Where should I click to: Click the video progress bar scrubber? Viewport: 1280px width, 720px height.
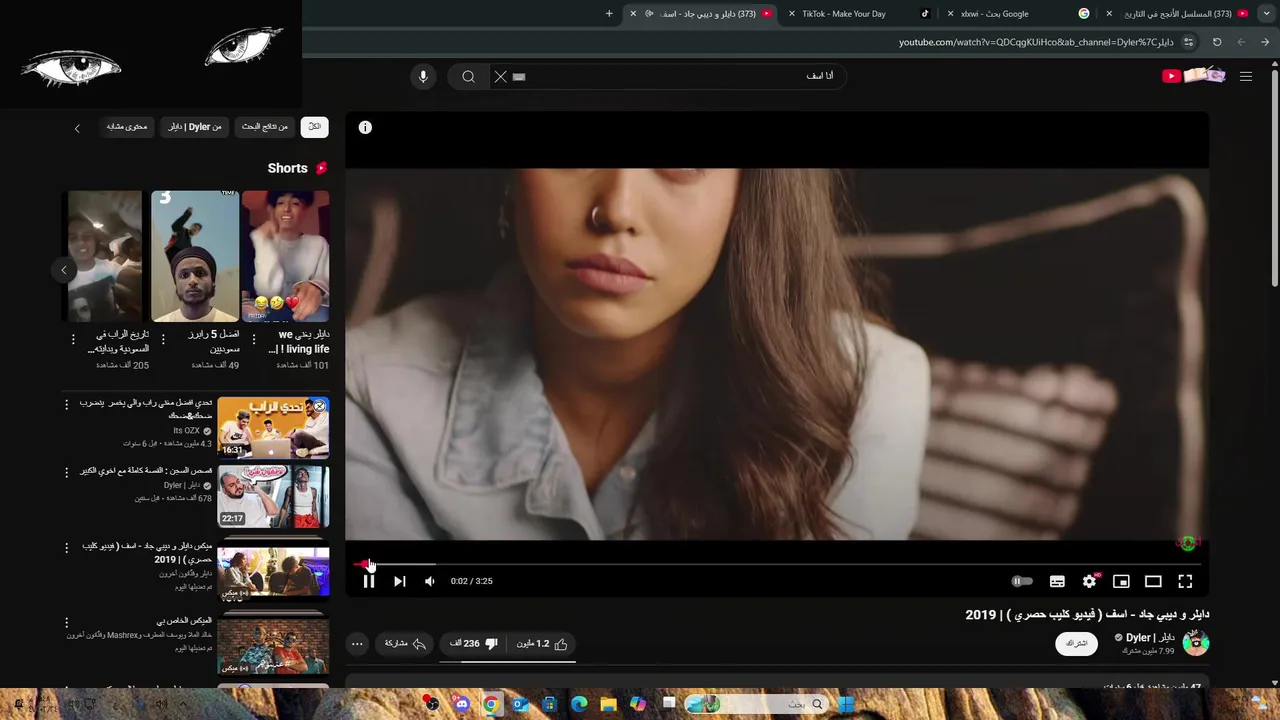point(776,564)
